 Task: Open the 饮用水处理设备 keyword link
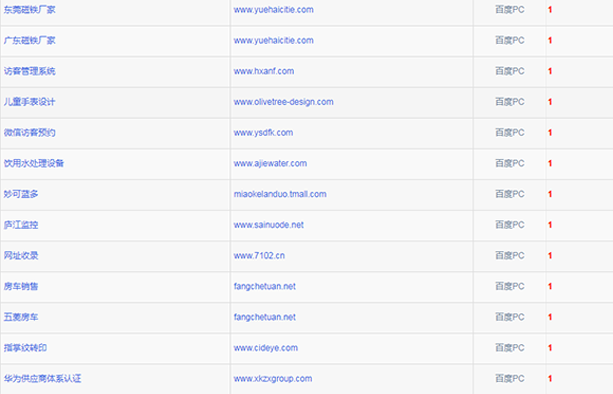pyautogui.click(x=34, y=163)
